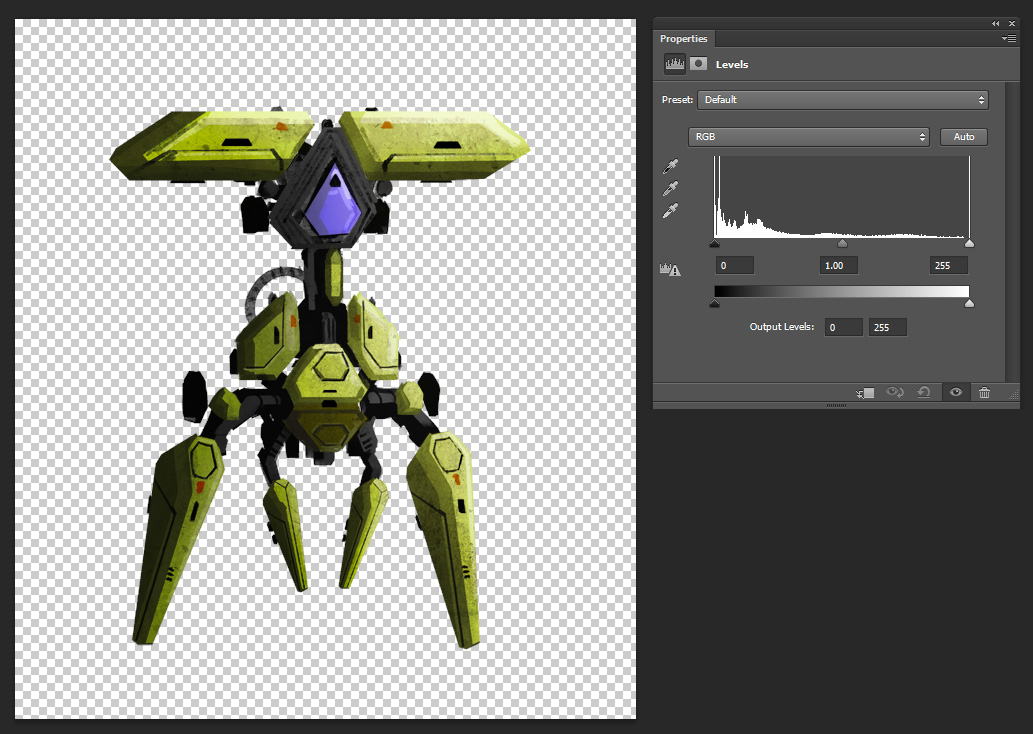Screen dimensions: 1033x734
Task: Switch to the layer mask icon
Action: tap(698, 64)
